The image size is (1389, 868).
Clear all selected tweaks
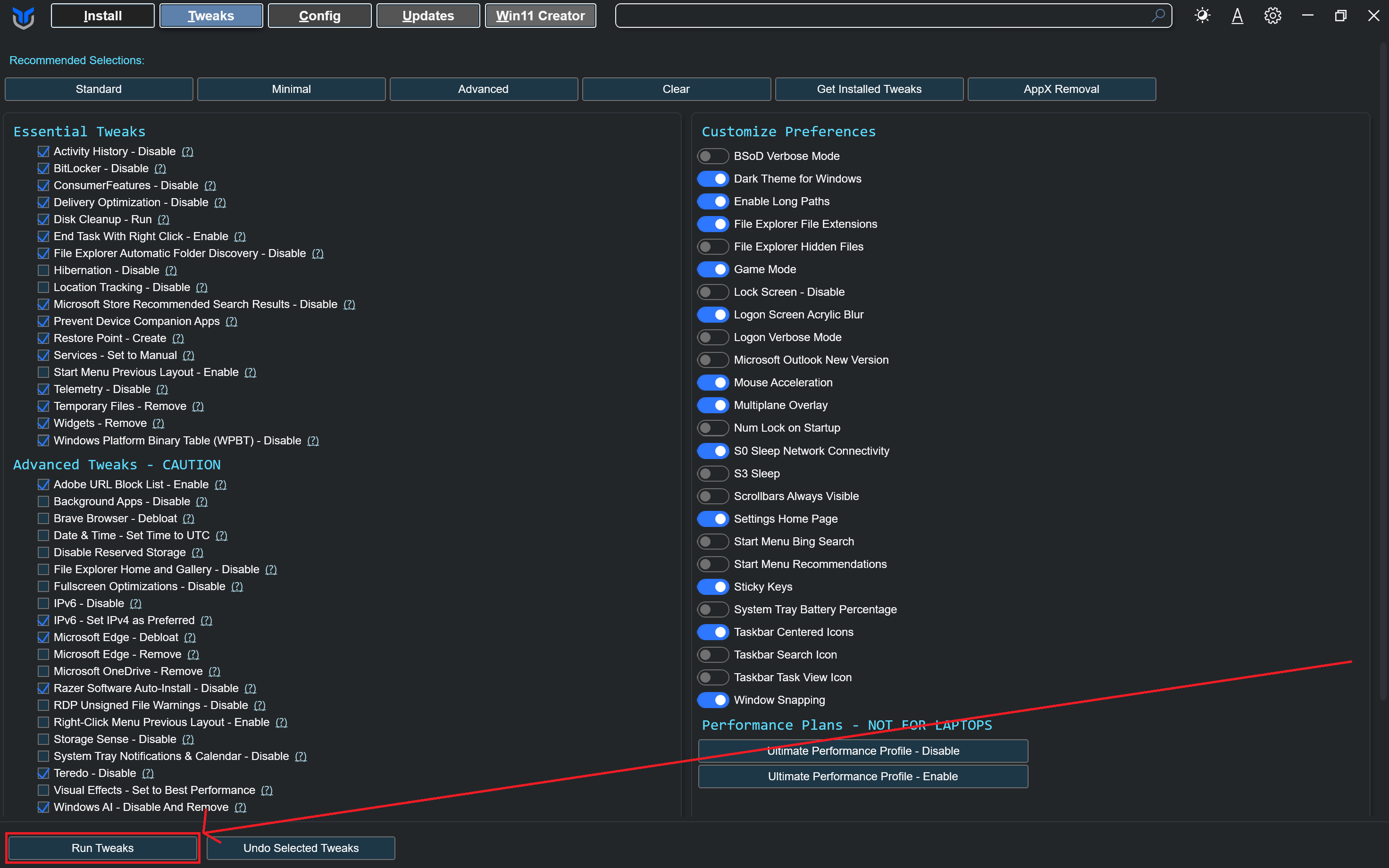coord(677,89)
